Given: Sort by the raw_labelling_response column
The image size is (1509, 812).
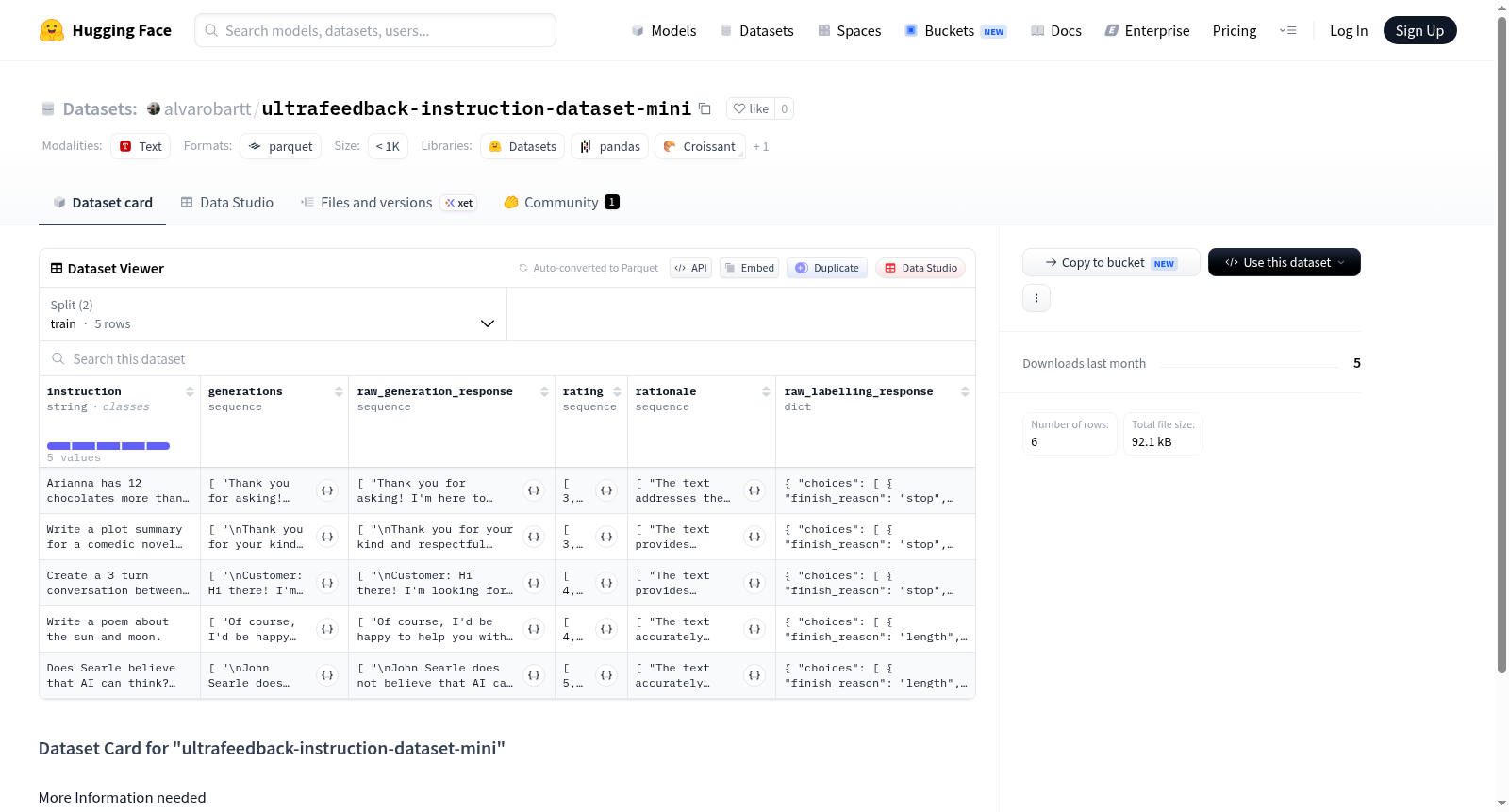Looking at the screenshot, I should tap(965, 391).
